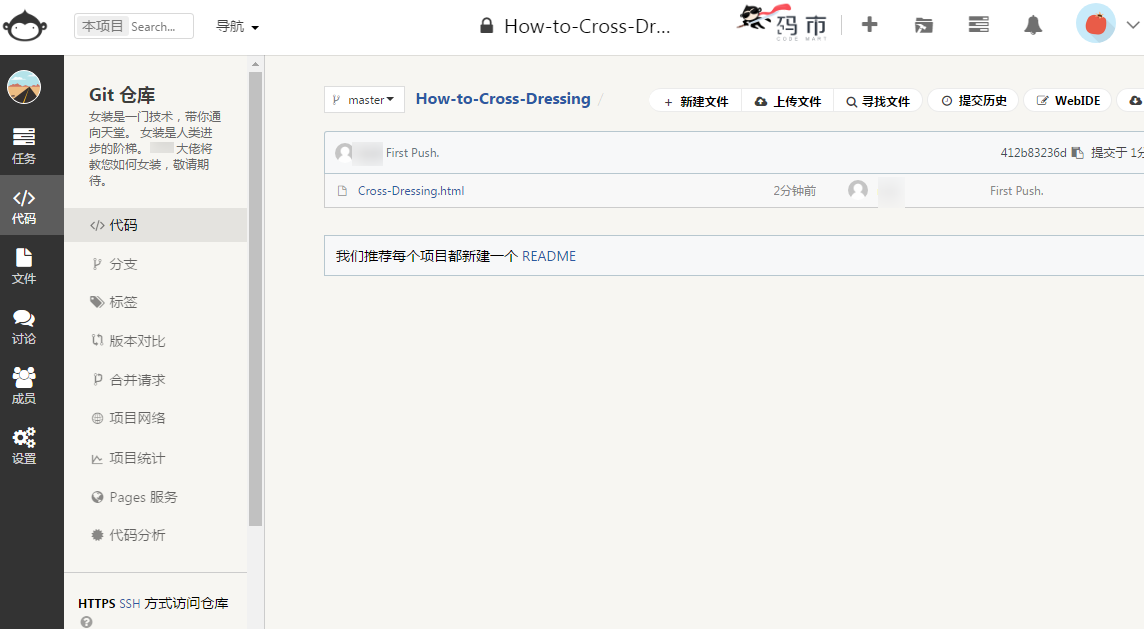
Task: Select Pages 服务 in the Git menu
Action: (x=143, y=497)
